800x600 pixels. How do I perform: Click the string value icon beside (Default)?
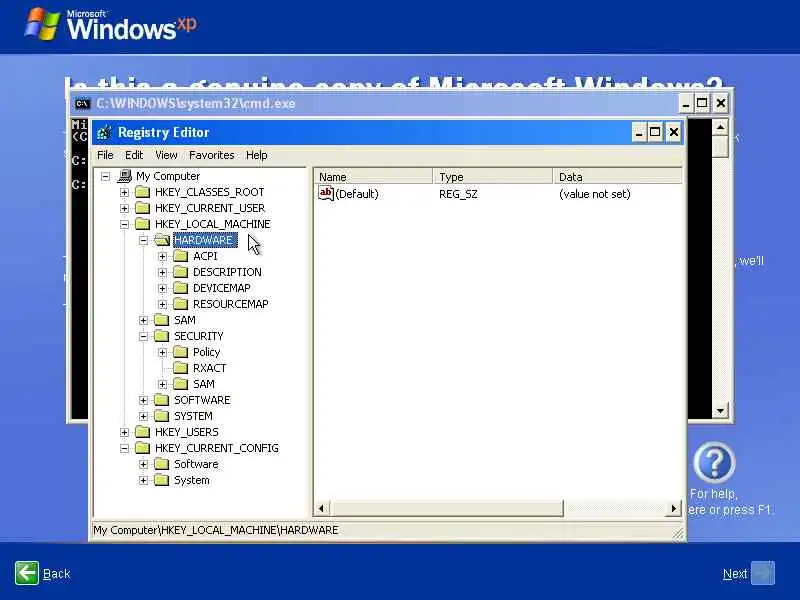pos(326,193)
